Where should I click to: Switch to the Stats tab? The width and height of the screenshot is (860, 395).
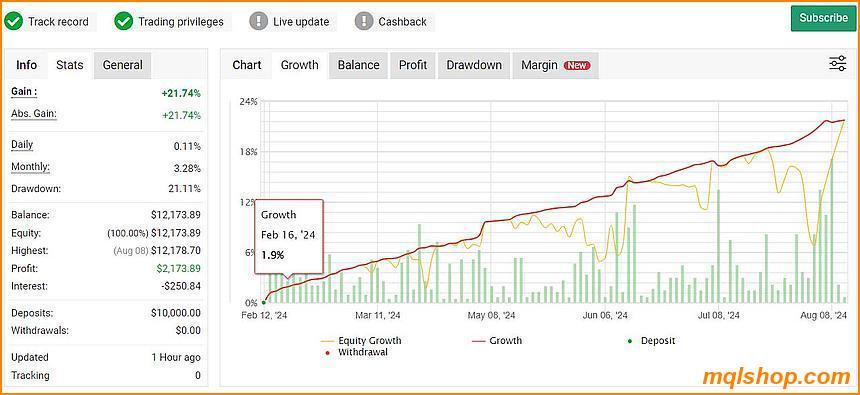(70, 65)
